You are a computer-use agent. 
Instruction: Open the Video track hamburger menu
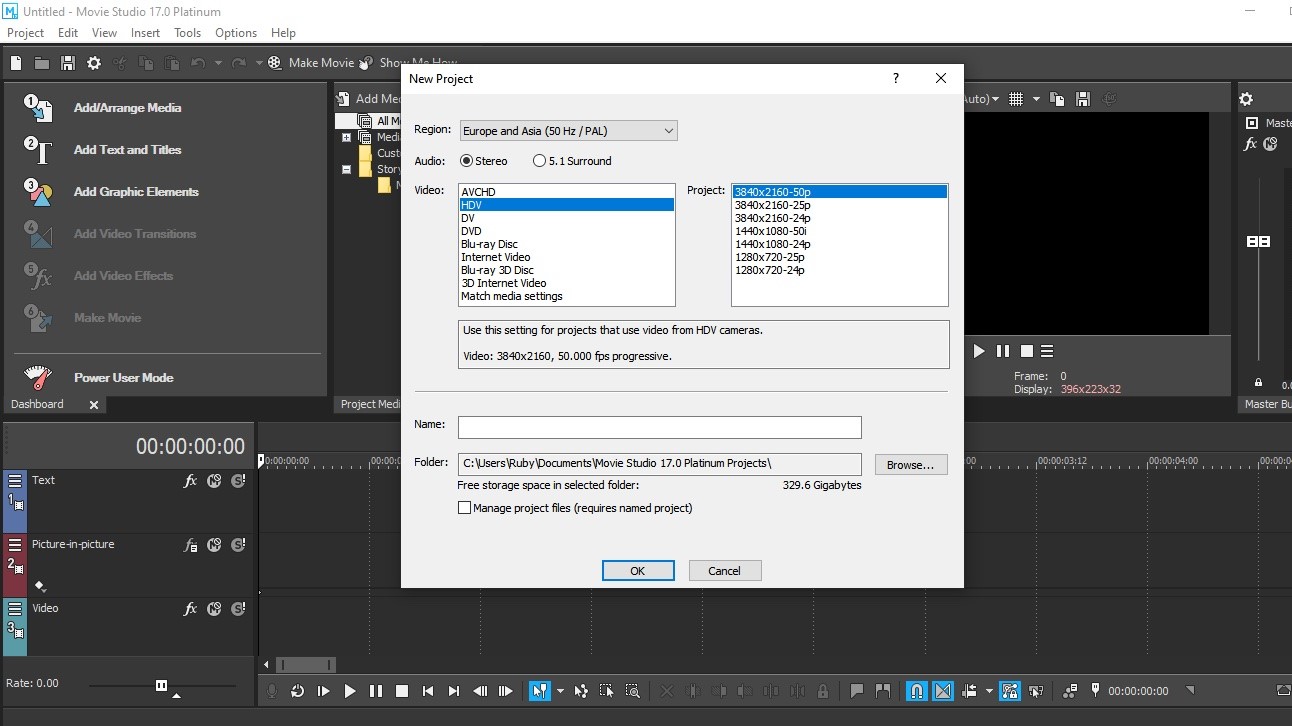[15, 608]
